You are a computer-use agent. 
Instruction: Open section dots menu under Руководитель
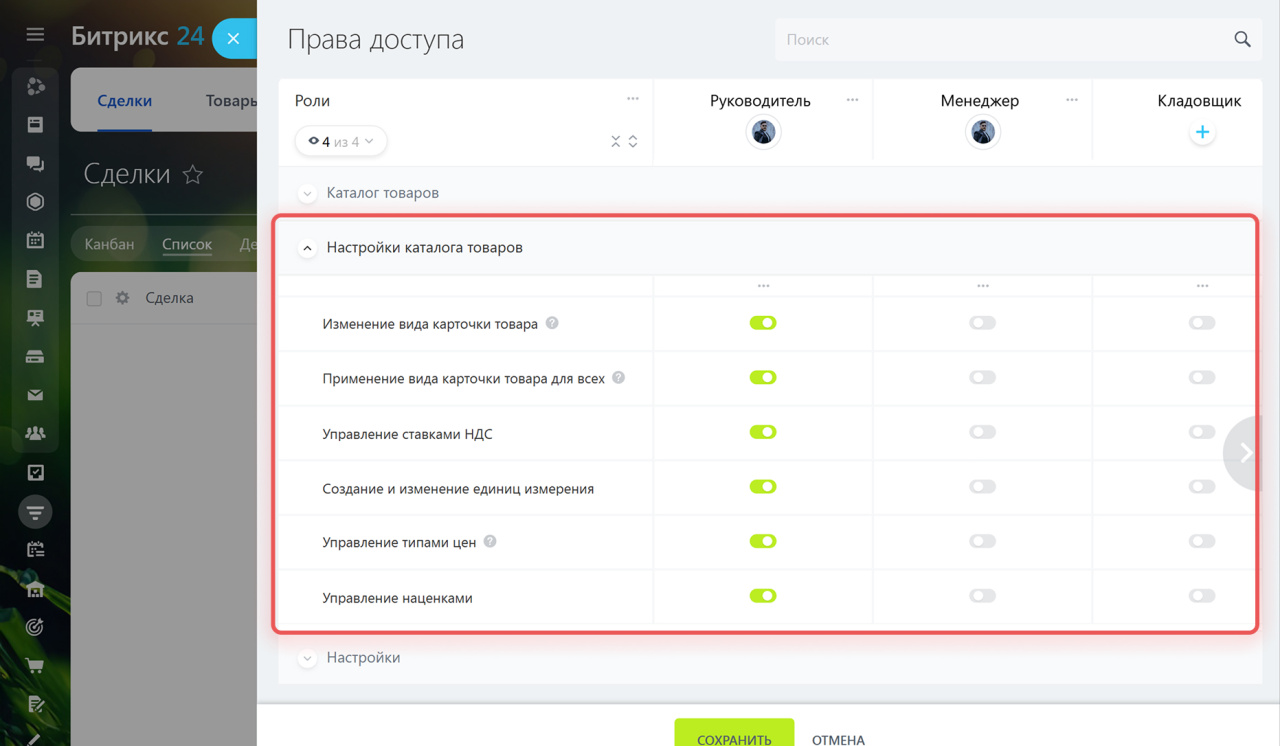tap(763, 286)
